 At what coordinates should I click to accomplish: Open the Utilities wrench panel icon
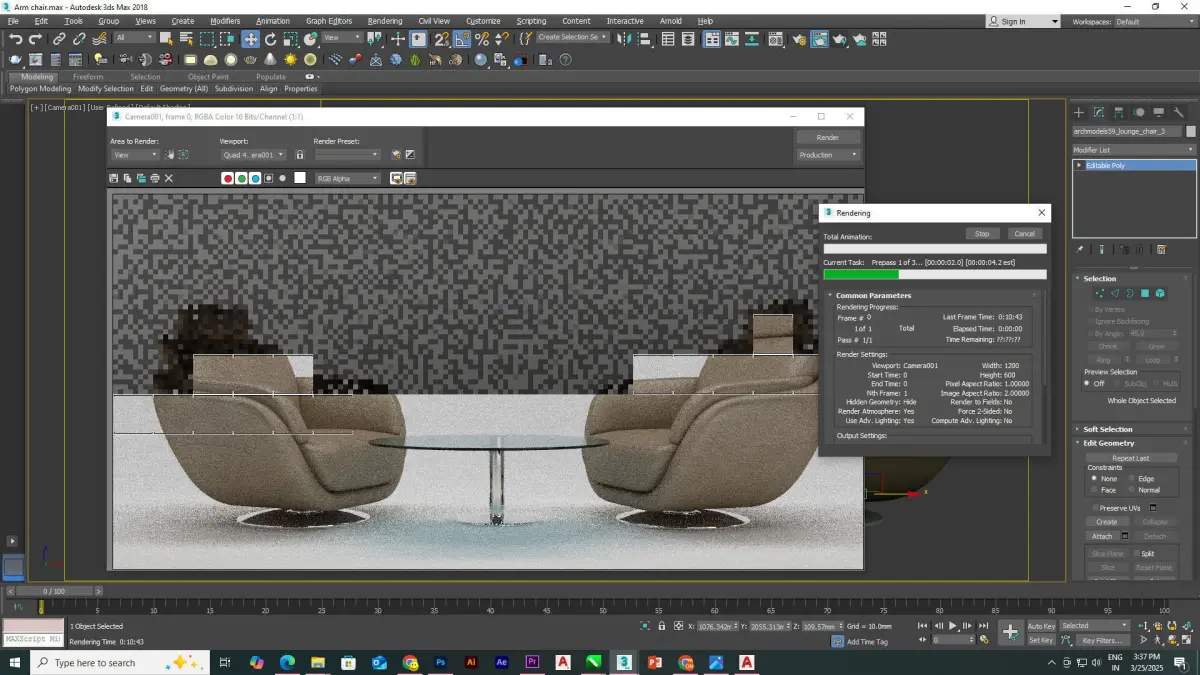pyautogui.click(x=1178, y=112)
